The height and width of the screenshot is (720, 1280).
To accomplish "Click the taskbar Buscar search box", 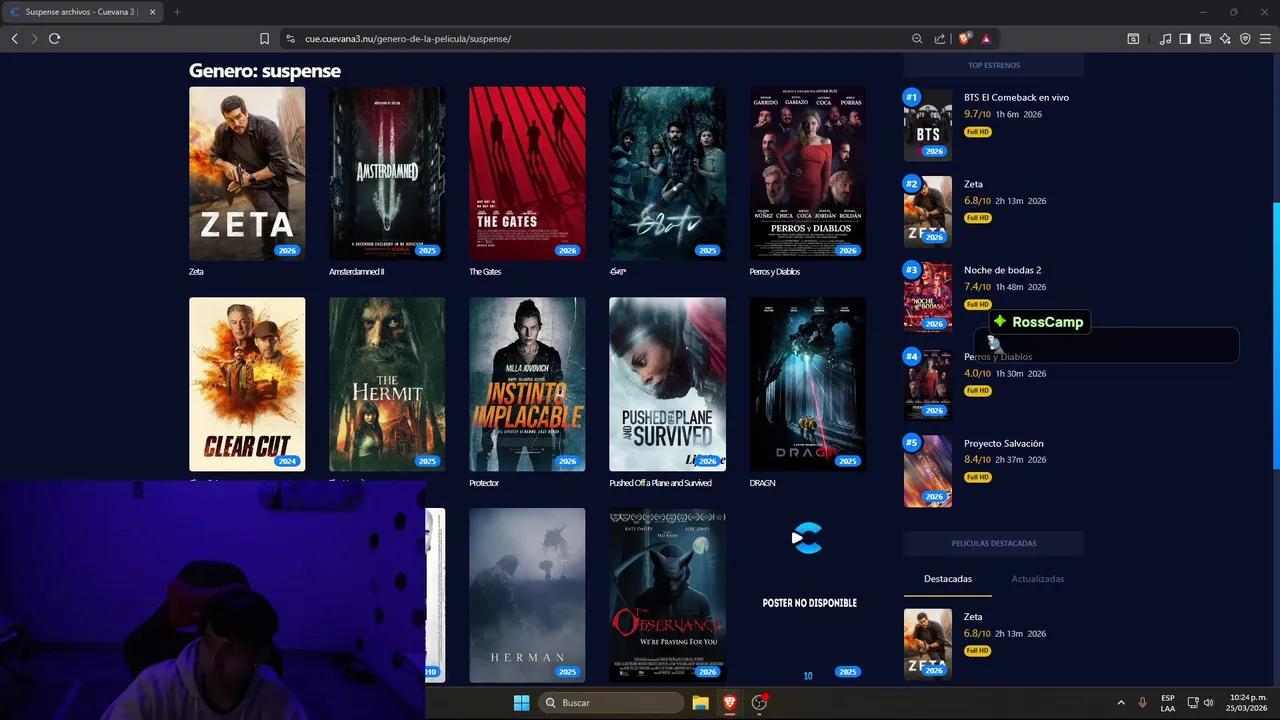I will (x=611, y=703).
